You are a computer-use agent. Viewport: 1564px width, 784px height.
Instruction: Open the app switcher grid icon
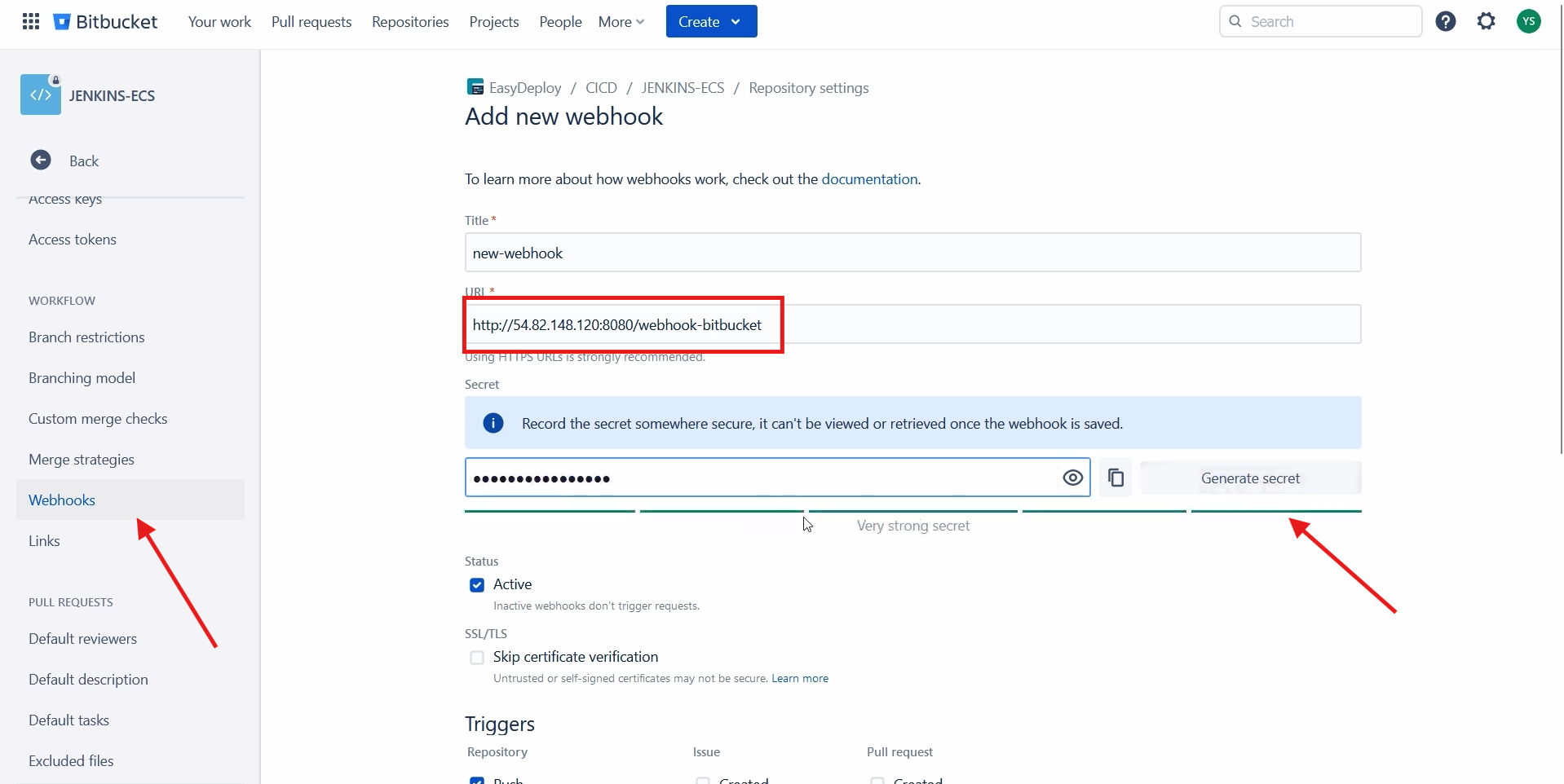[31, 21]
